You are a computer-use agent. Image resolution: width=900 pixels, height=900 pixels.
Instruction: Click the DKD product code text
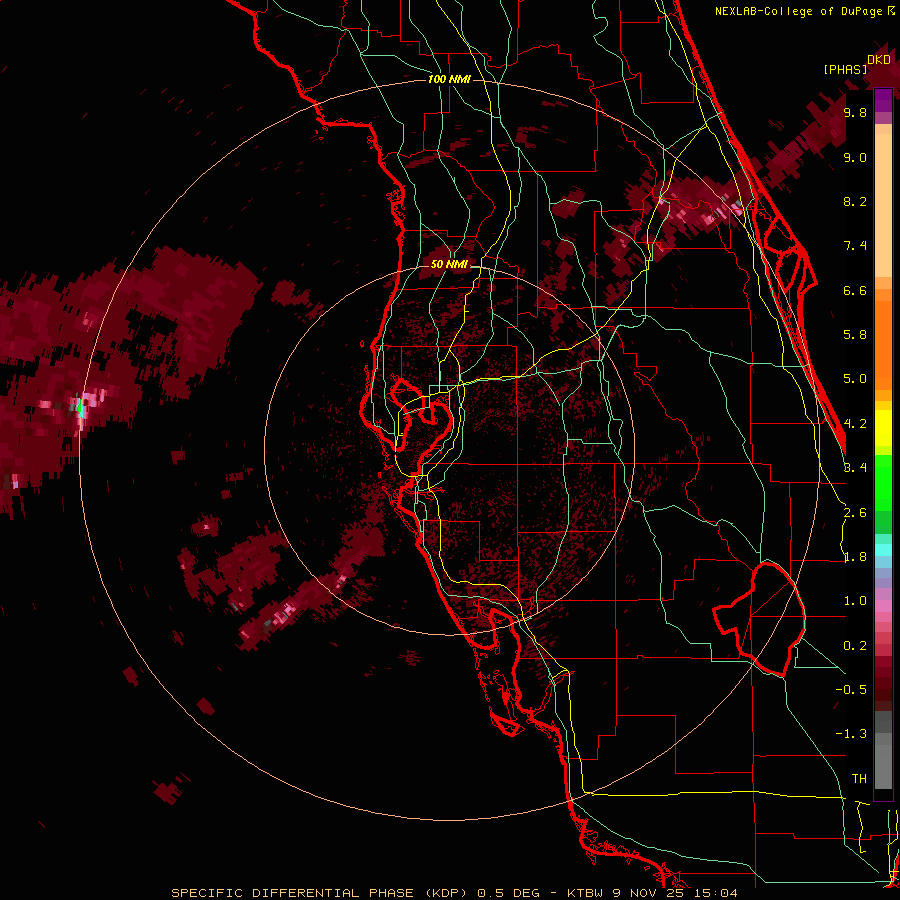tap(879, 60)
